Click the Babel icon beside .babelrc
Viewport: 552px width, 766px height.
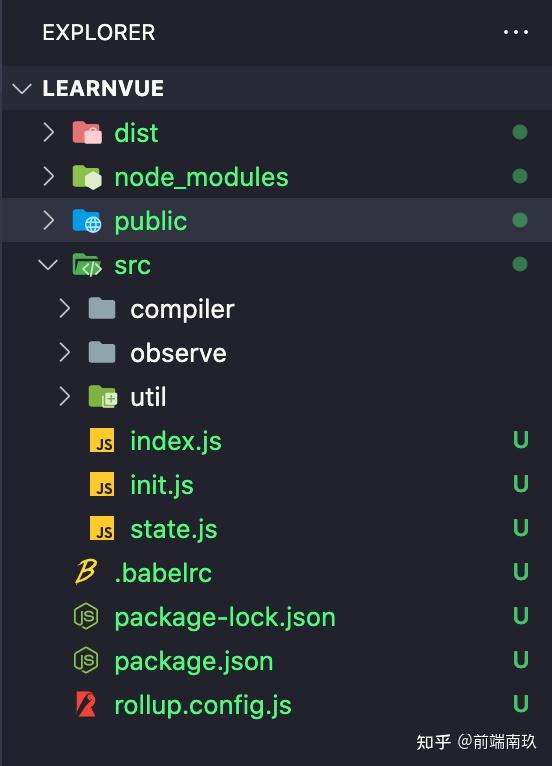86,572
